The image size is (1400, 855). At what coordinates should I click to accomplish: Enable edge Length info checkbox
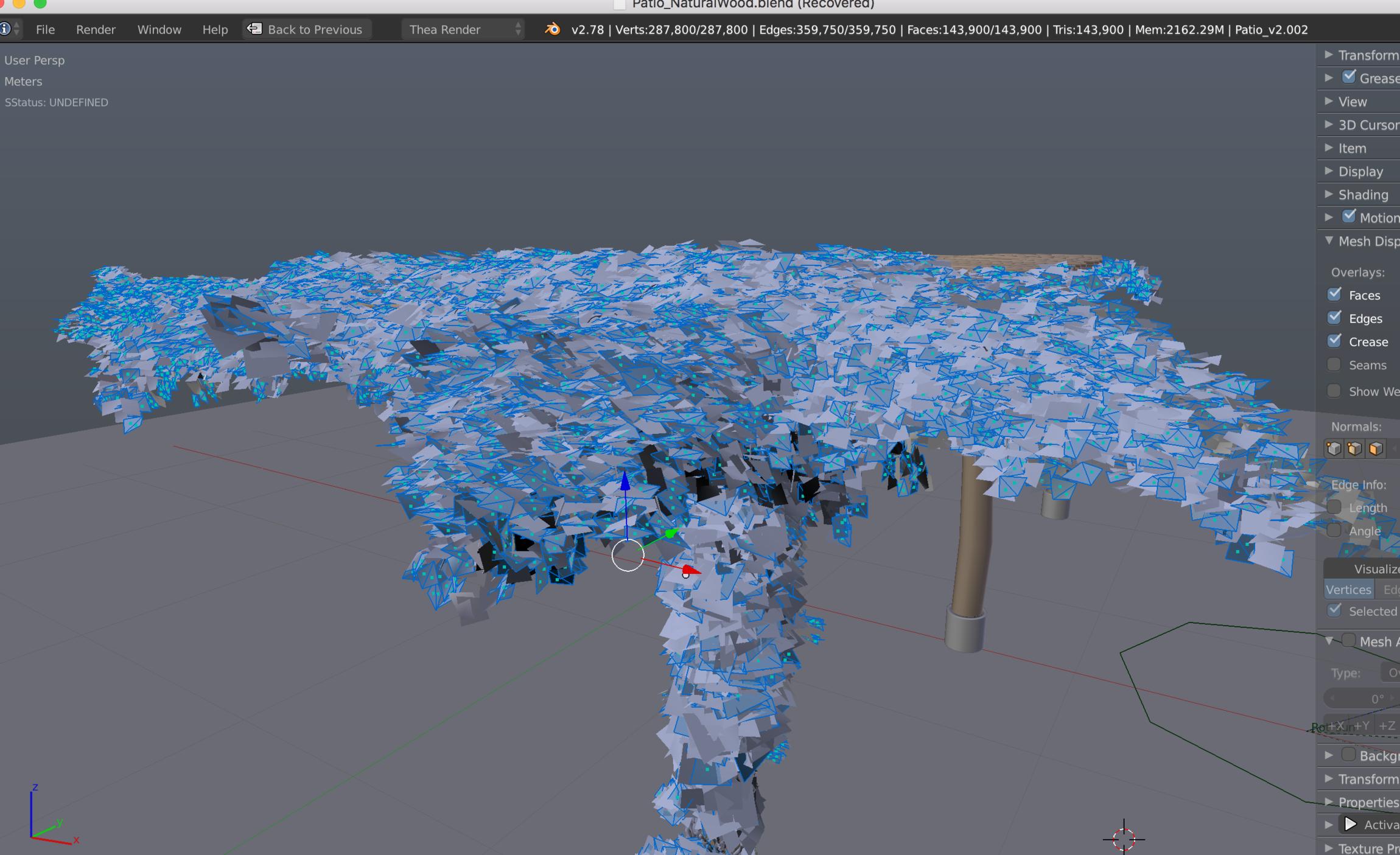coord(1334,507)
